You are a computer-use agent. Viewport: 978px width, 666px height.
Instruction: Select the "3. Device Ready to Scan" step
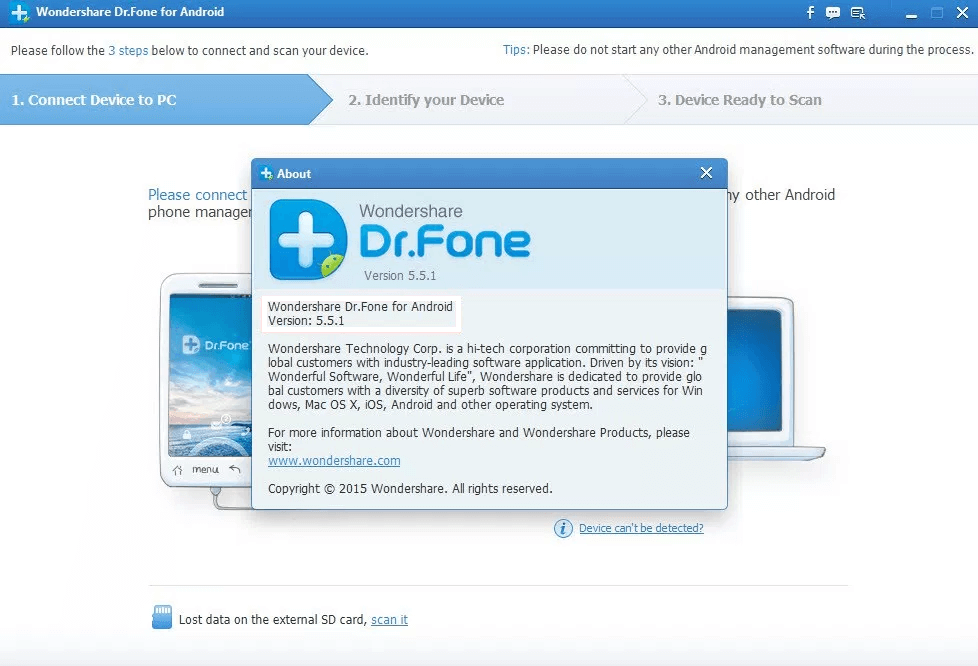(739, 100)
